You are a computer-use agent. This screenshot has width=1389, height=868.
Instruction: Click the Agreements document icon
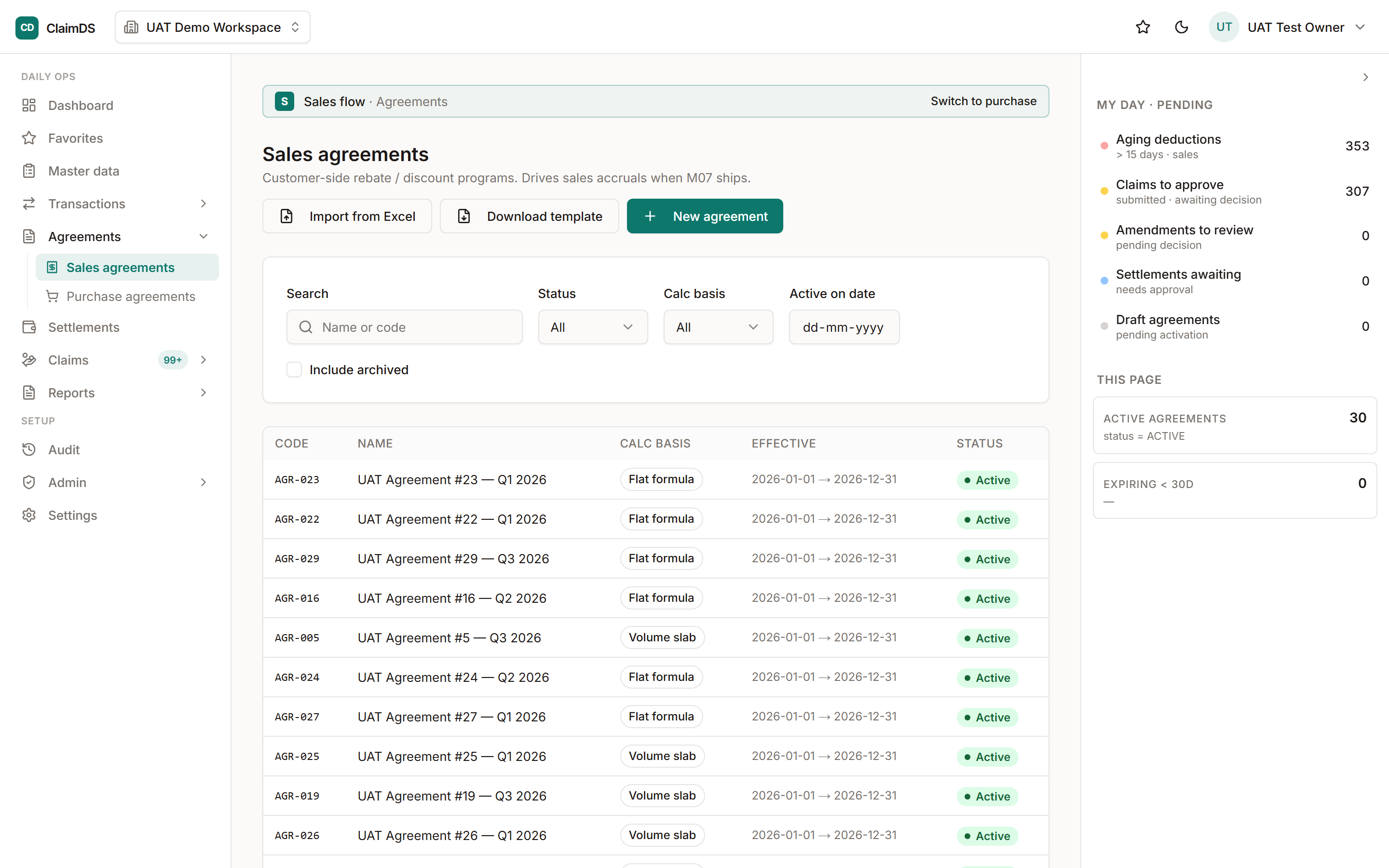pos(29,236)
